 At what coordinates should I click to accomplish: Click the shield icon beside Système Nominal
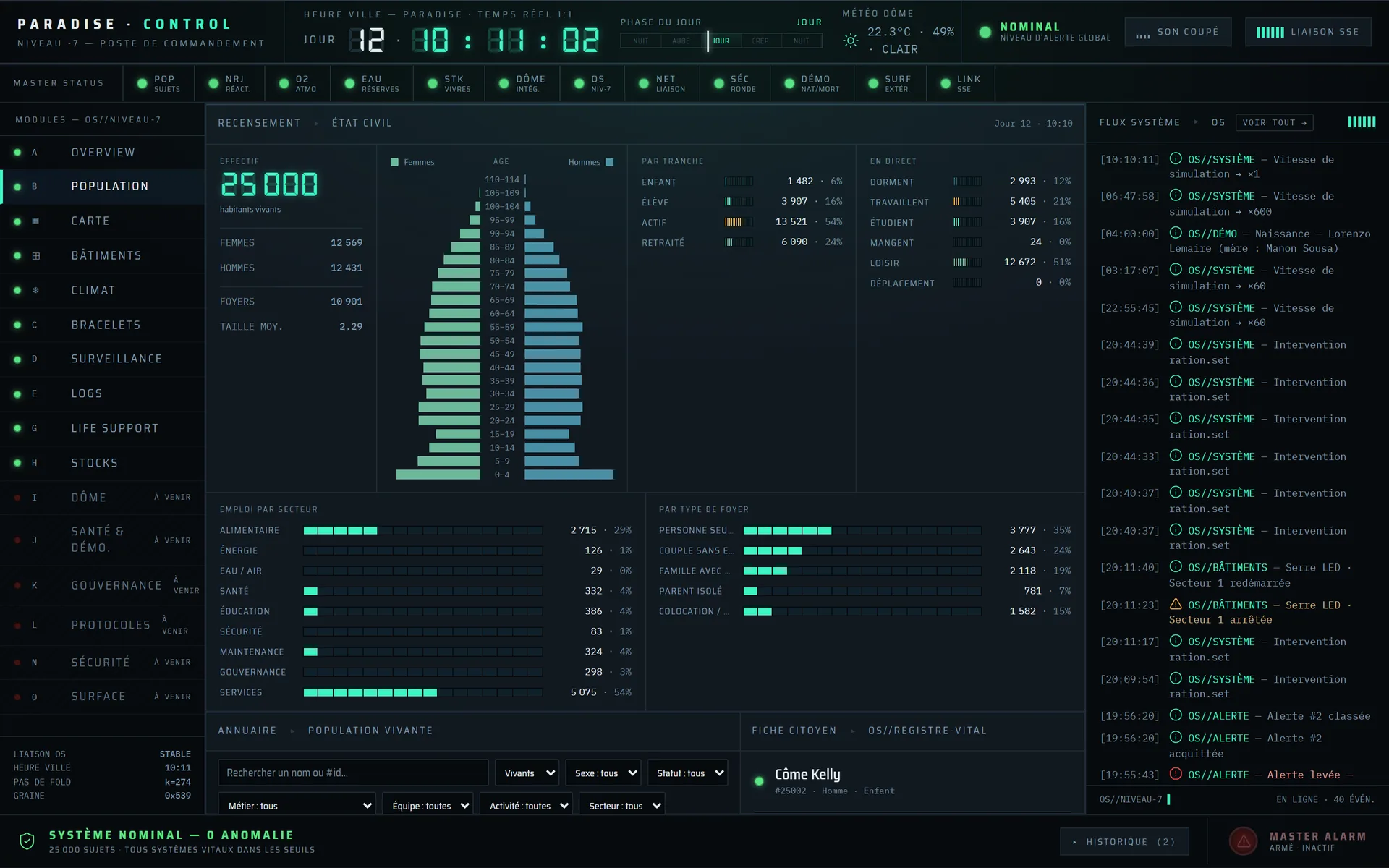(x=27, y=841)
